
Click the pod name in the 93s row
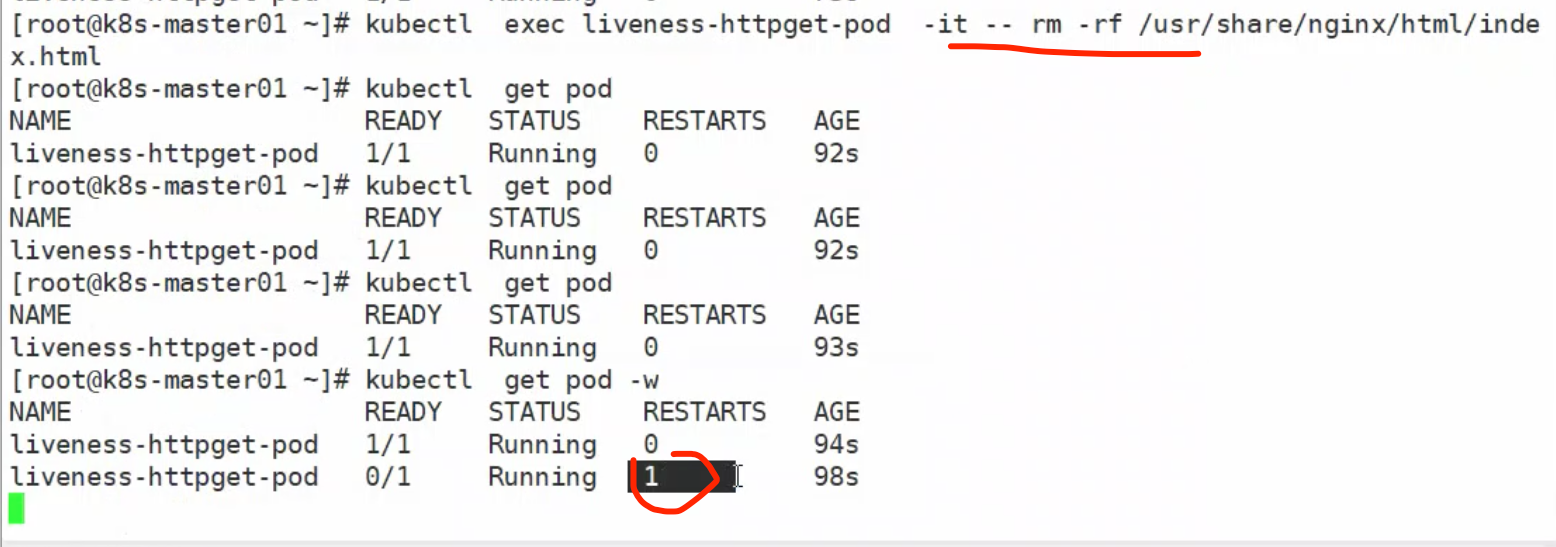[164, 347]
